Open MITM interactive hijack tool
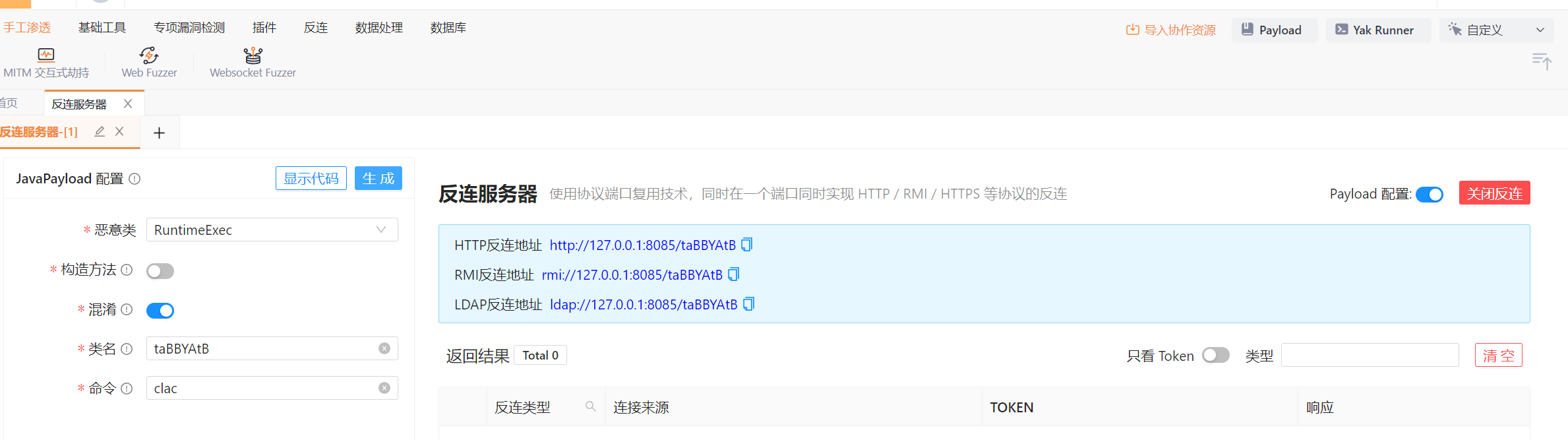The width and height of the screenshot is (1568, 440). click(45, 63)
